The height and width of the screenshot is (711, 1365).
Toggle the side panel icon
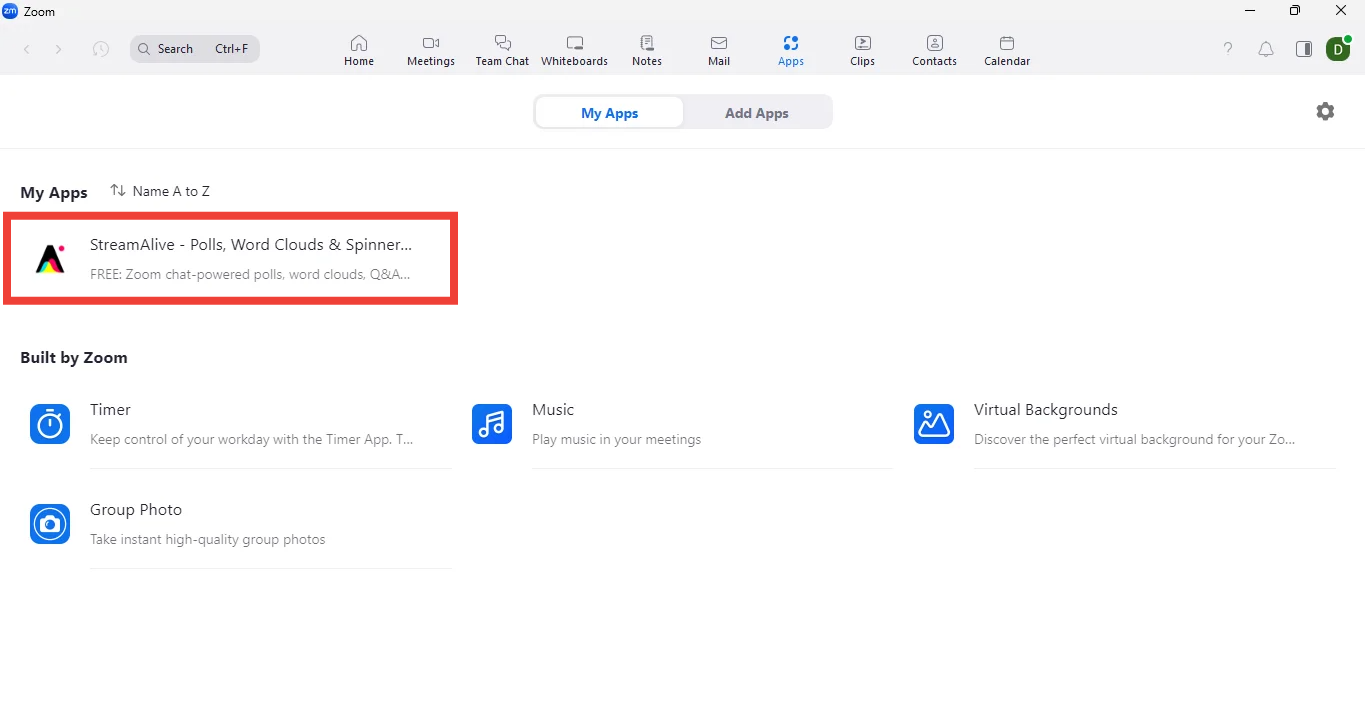1303,49
